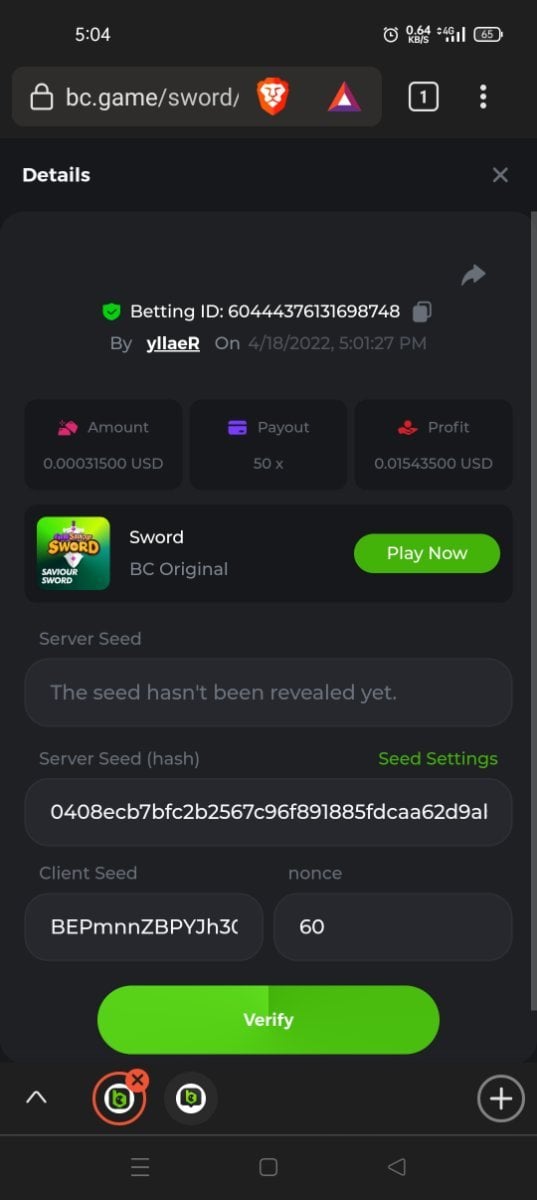Tap the Android back navigation triangle

[x=396, y=1167]
